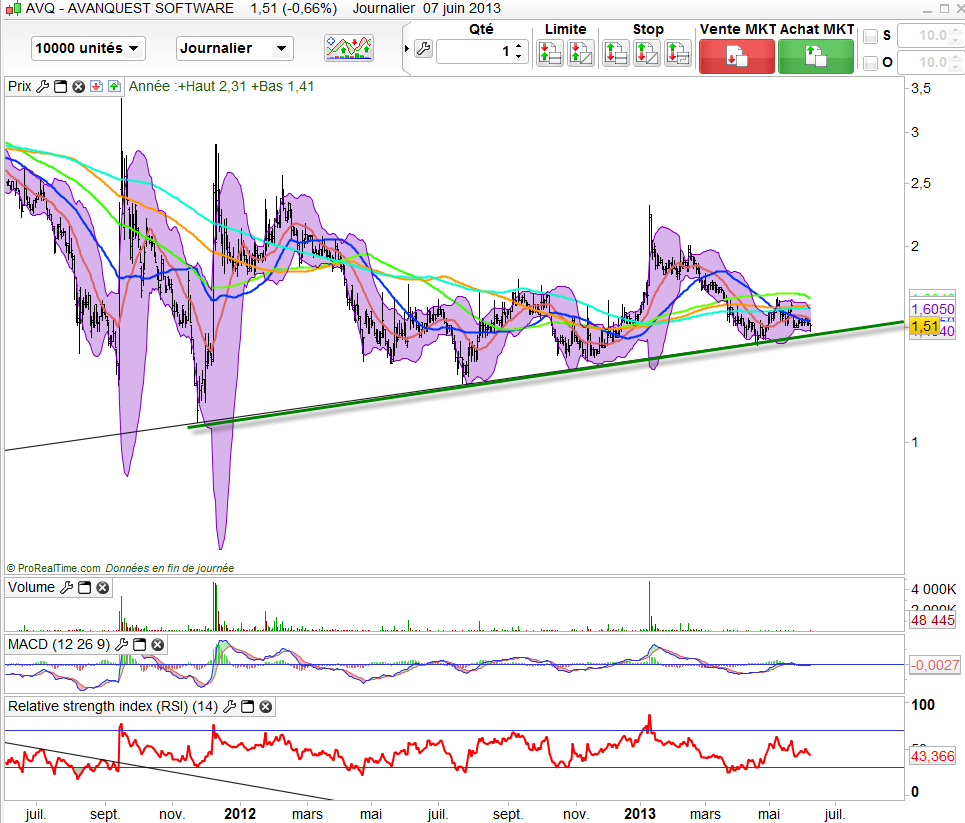Click the first Limite order icon

(x=549, y=53)
